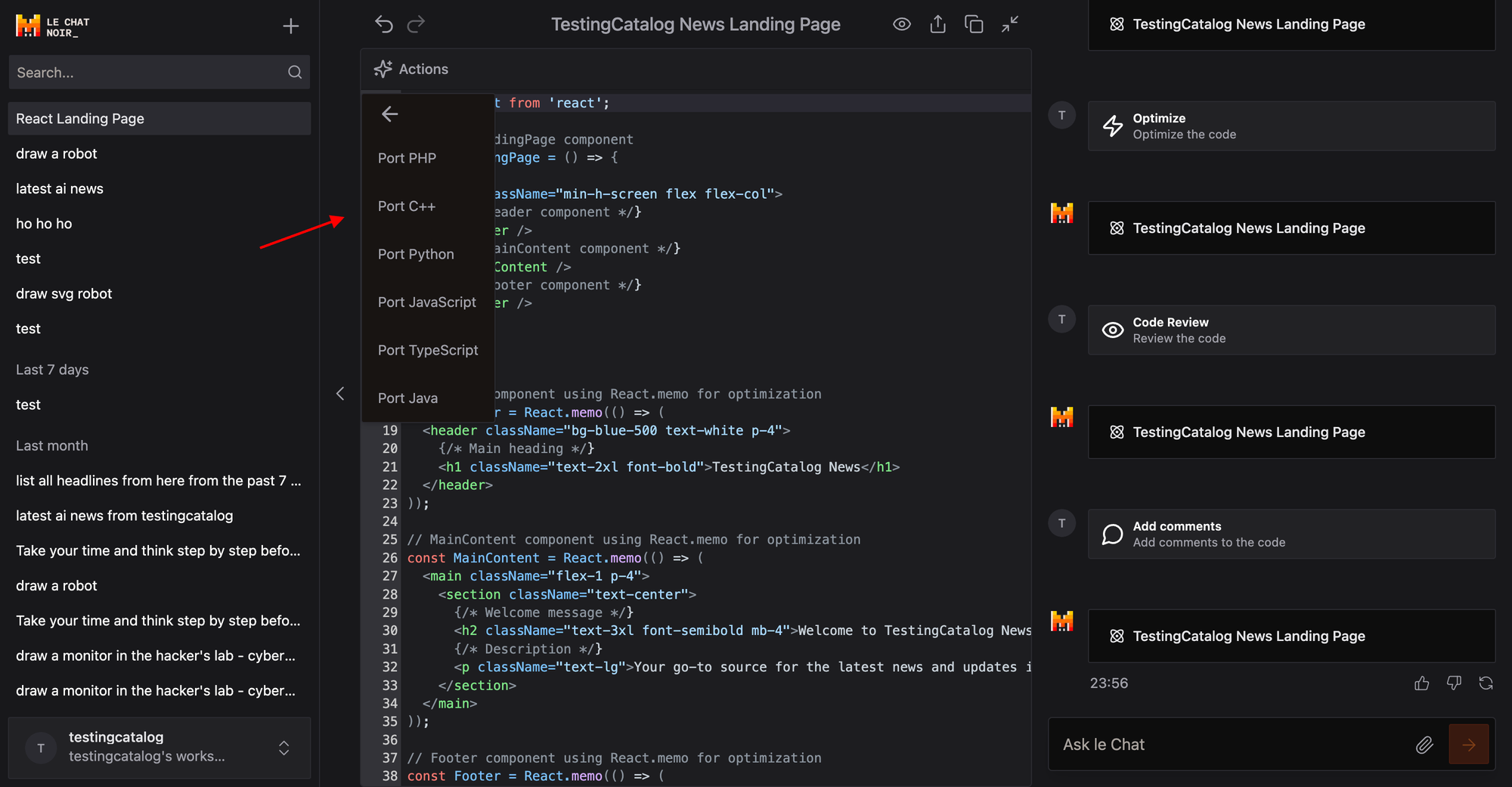This screenshot has height=787, width=1512.
Task: Pick Port Java menu entry
Action: coord(428,398)
